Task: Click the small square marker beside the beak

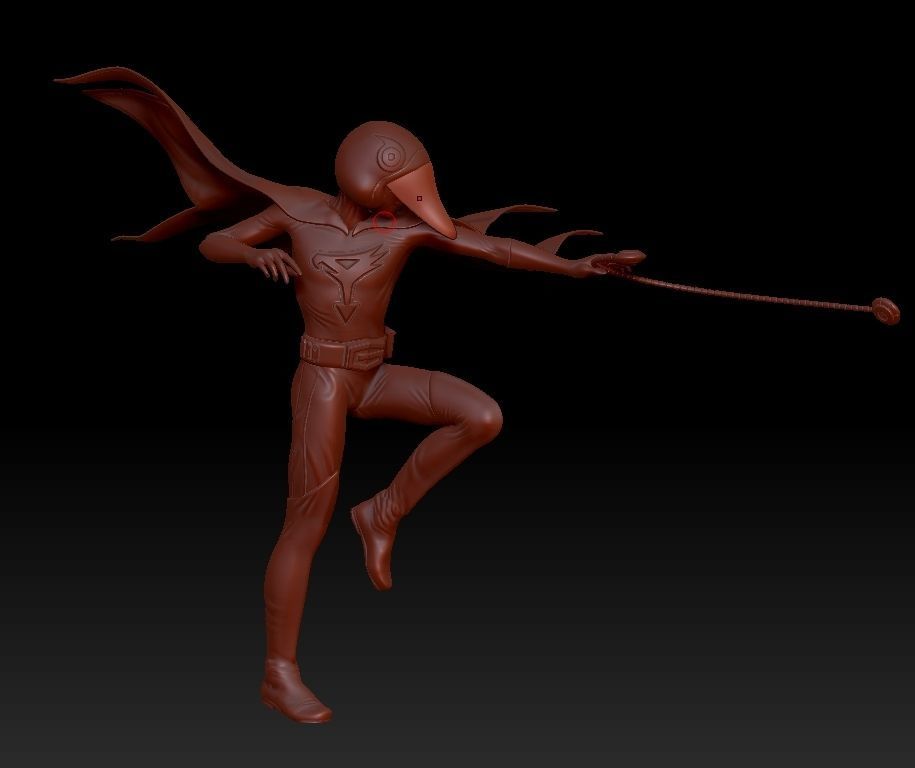Action: tap(419, 199)
